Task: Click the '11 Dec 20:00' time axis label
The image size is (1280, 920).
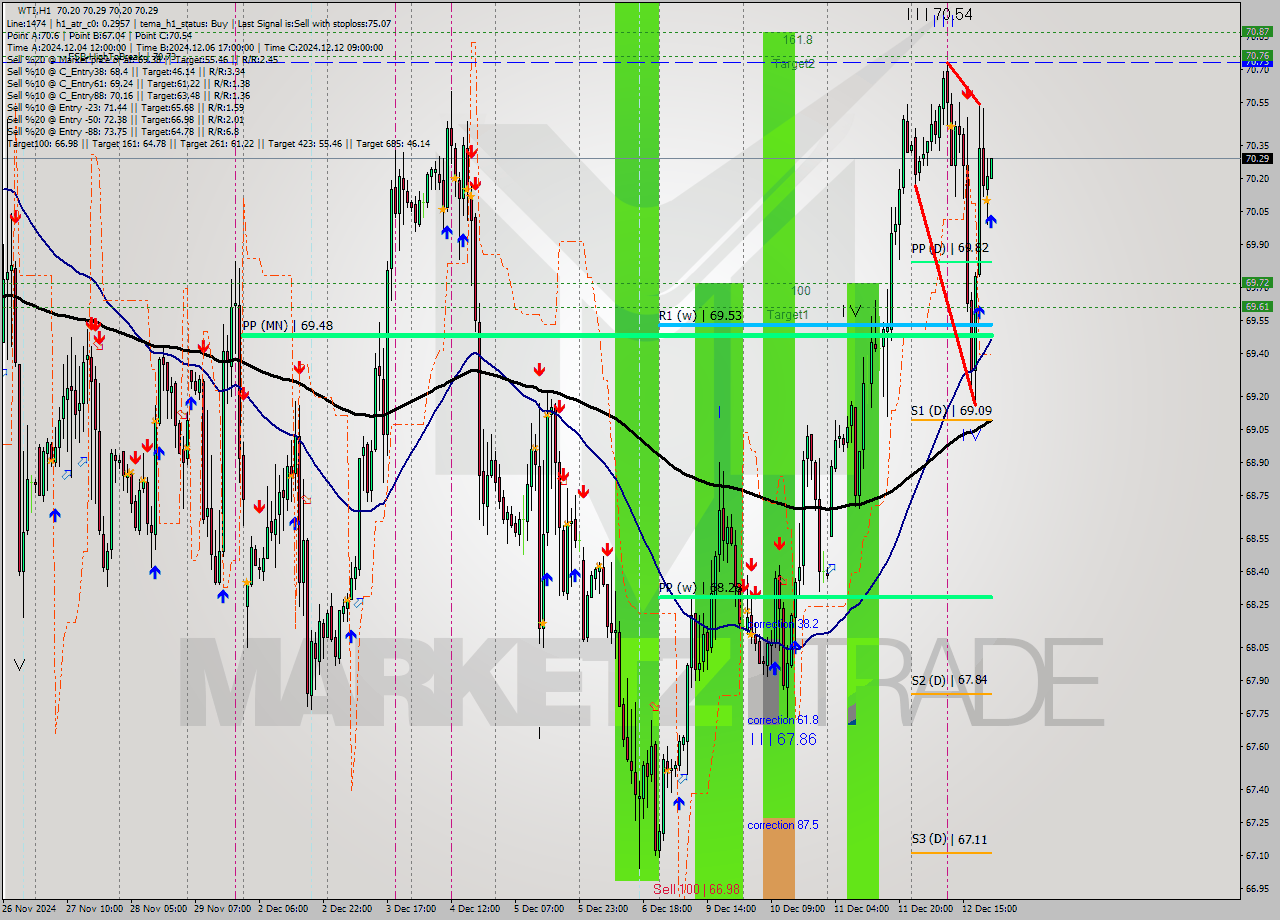Action: click(x=925, y=909)
